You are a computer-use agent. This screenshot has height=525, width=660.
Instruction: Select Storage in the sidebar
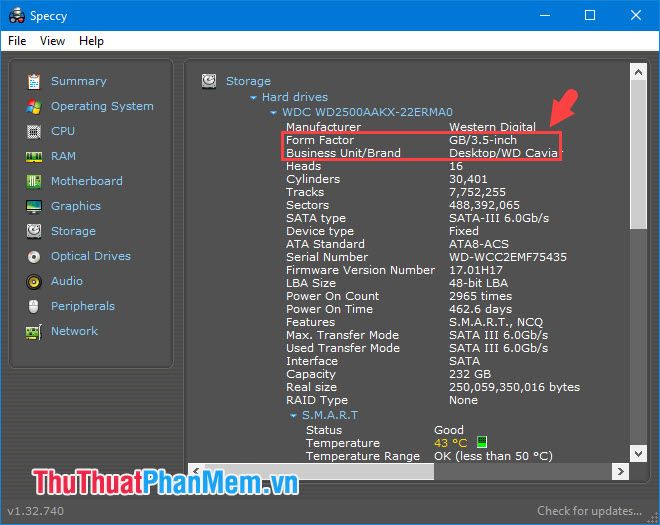[x=73, y=231]
